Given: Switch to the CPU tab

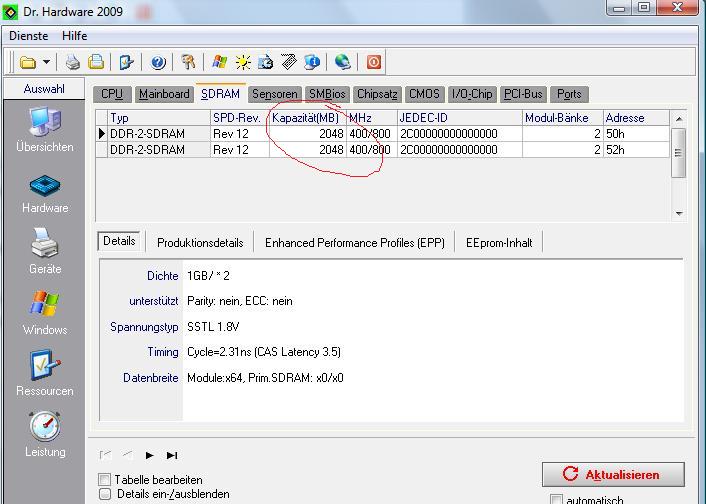Looking at the screenshot, I should point(112,94).
